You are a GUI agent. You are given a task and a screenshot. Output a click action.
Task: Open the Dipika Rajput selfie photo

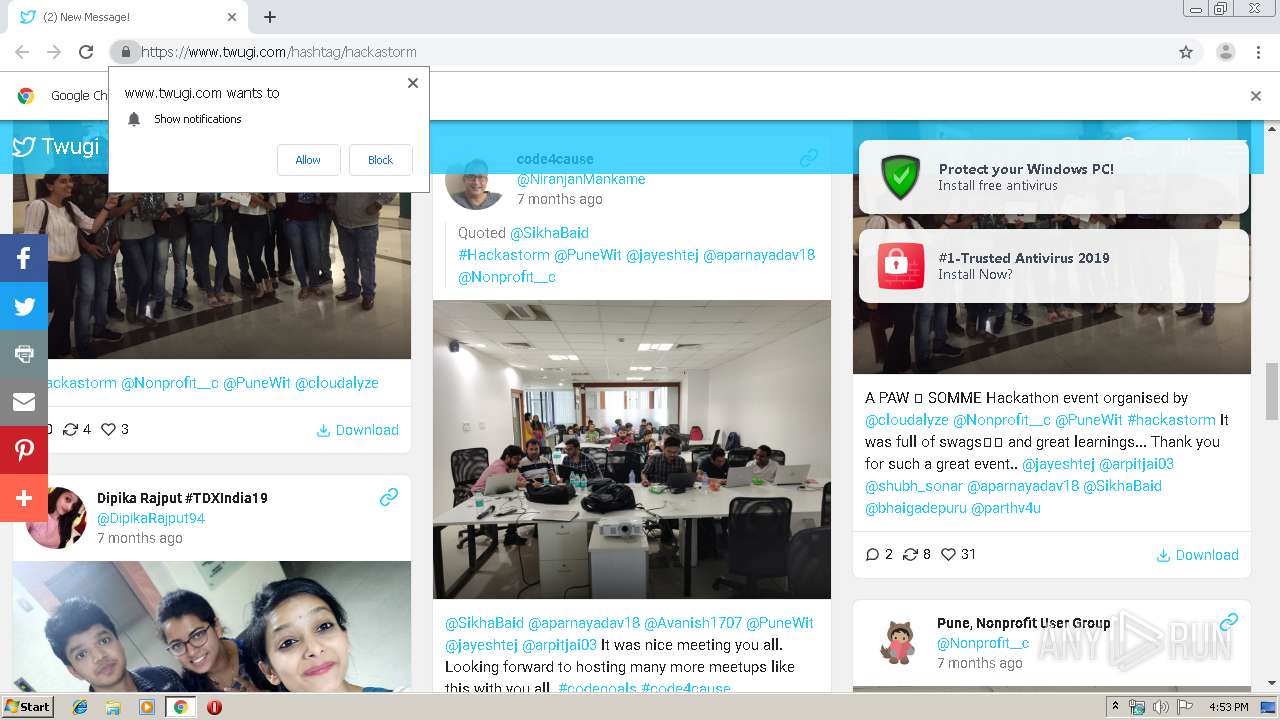(212, 626)
